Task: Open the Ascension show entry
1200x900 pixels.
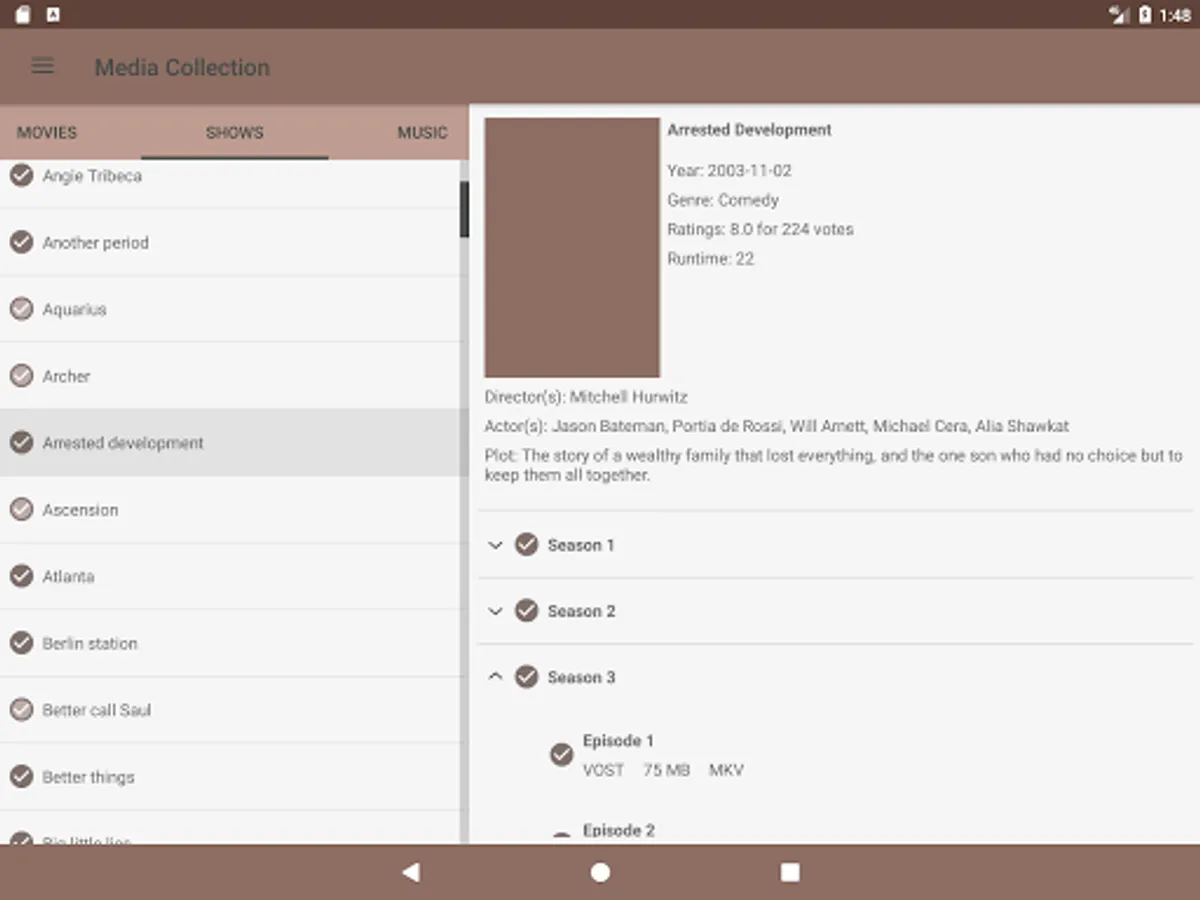Action: [230, 509]
